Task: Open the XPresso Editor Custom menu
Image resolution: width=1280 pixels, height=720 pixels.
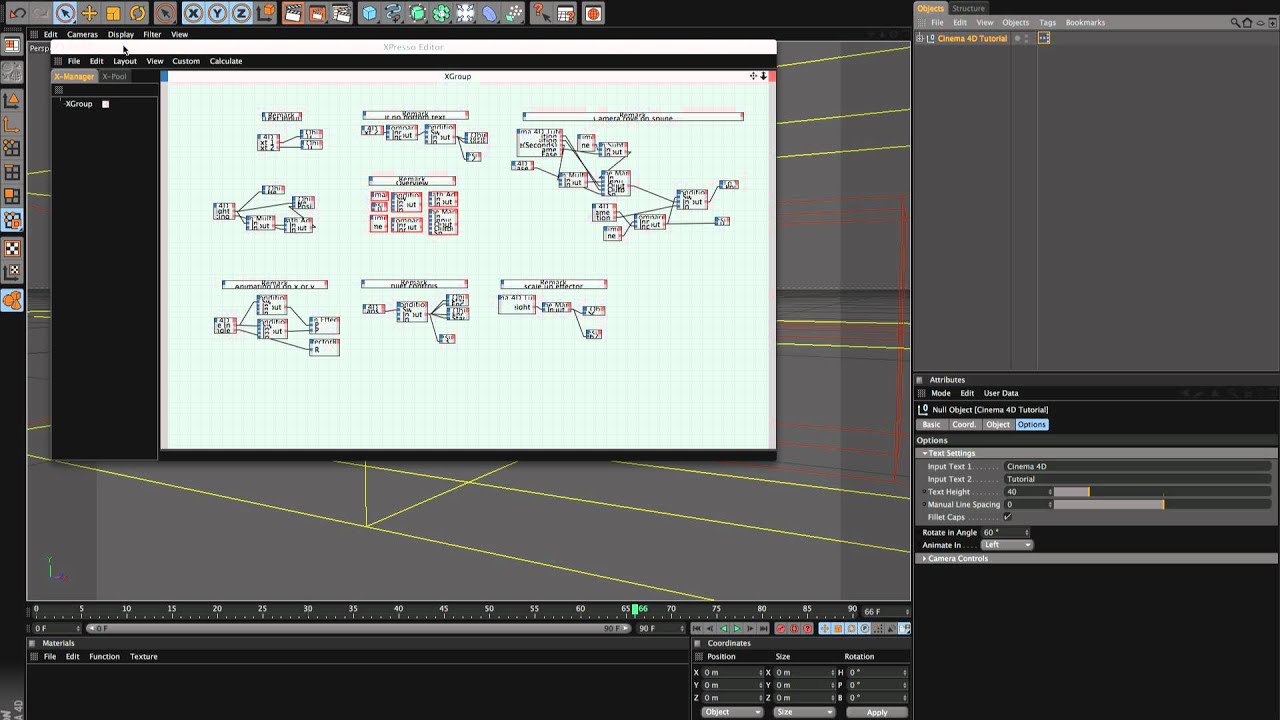Action: point(186,61)
